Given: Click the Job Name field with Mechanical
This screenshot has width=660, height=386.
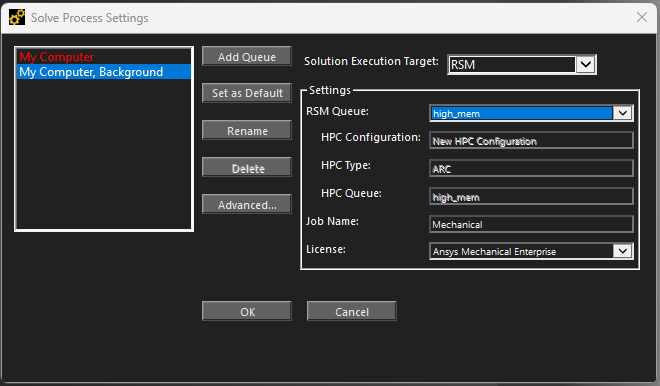Looking at the screenshot, I should click(531, 224).
